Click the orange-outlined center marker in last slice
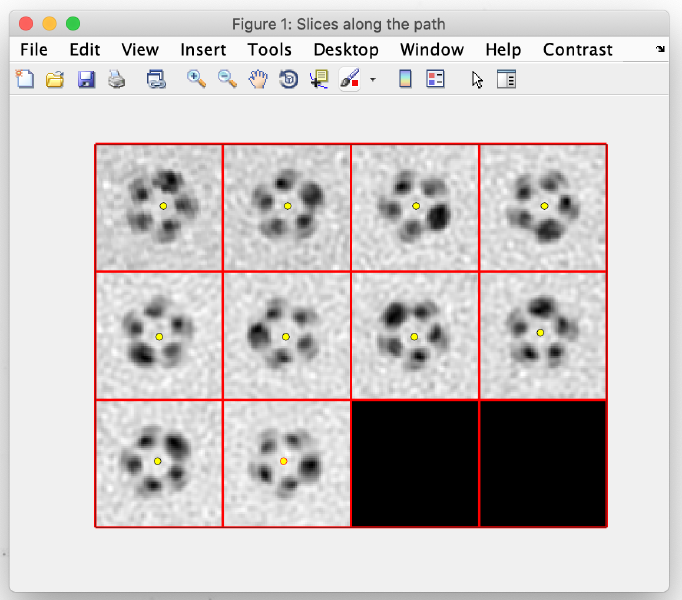 [284, 461]
